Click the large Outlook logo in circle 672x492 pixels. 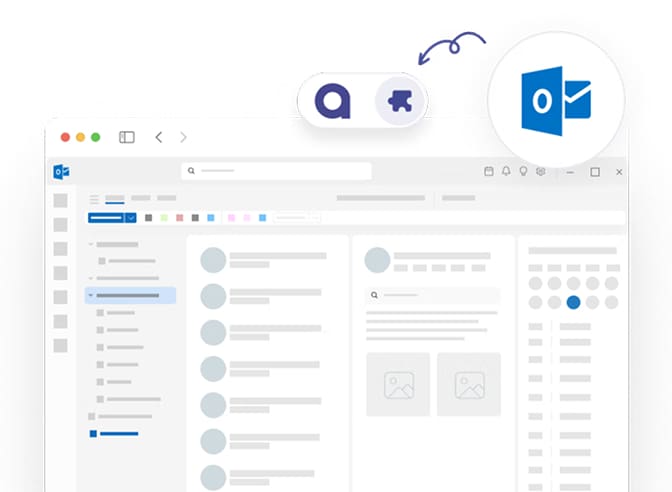556,101
